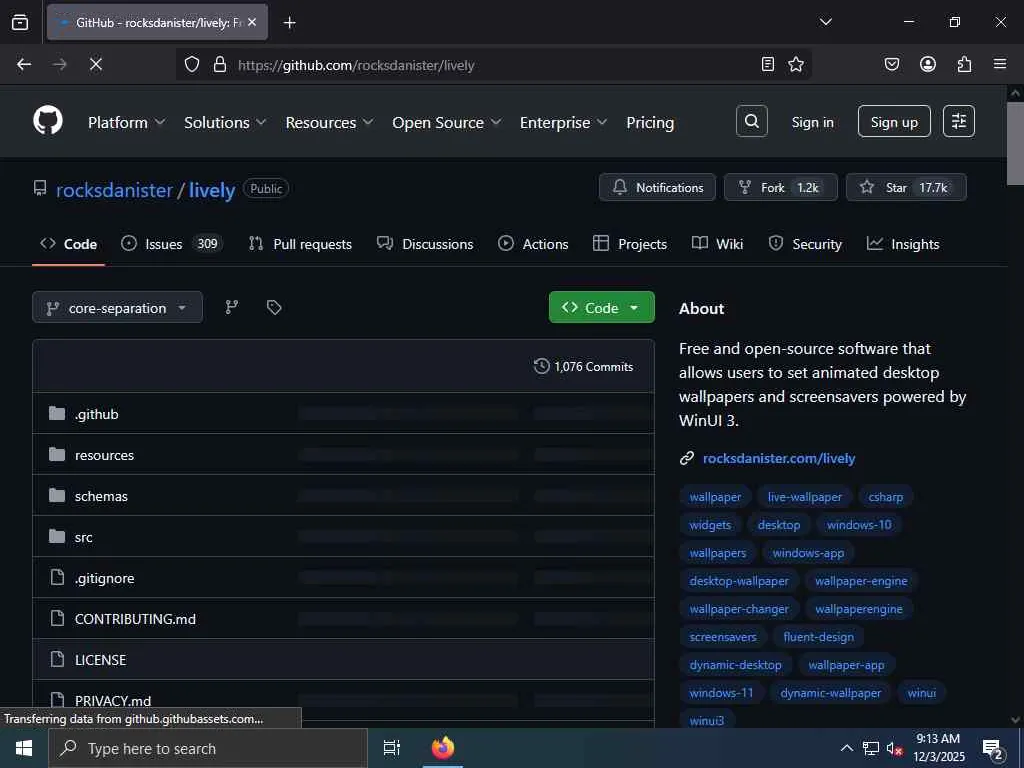
Task: Open the Windows Start button
Action: click(24, 748)
